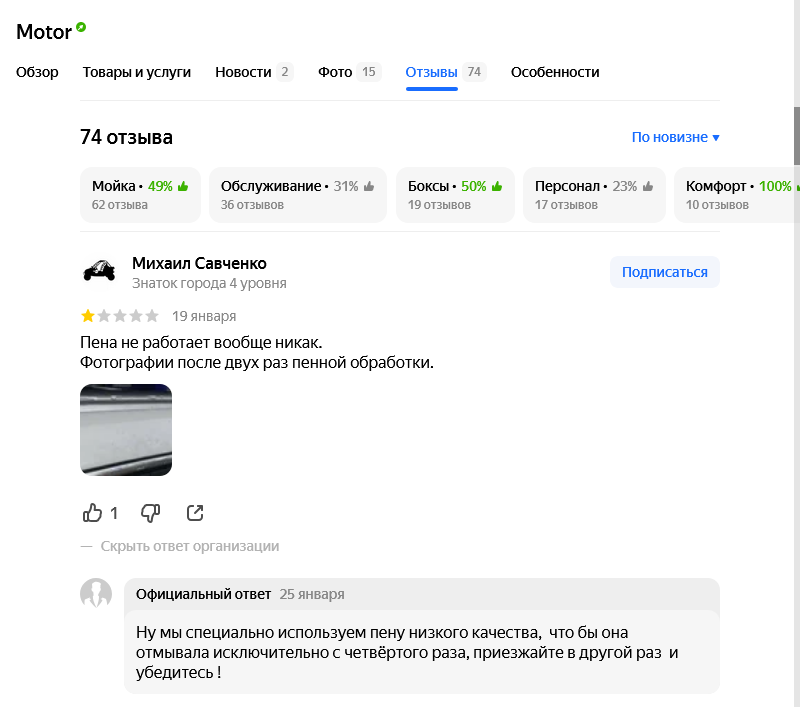The image size is (800, 707).
Task: Like Mikhail Savchenko's review with thumbs up
Action: (93, 513)
